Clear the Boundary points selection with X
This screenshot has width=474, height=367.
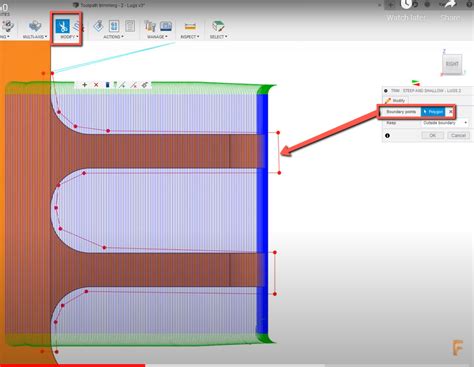click(450, 112)
